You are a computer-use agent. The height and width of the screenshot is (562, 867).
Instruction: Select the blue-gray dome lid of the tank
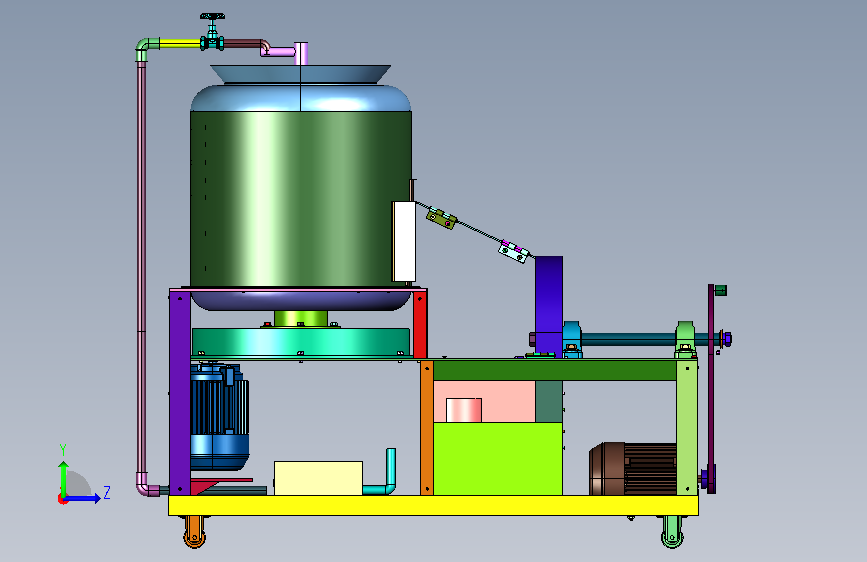301,98
